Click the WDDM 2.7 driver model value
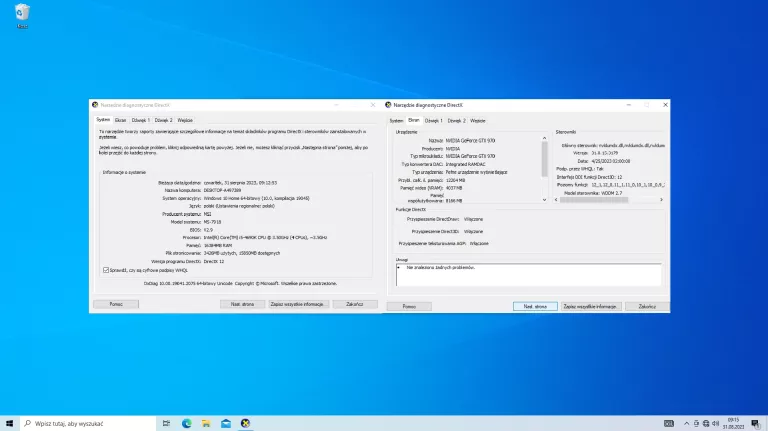The width and height of the screenshot is (768, 431). pos(610,193)
